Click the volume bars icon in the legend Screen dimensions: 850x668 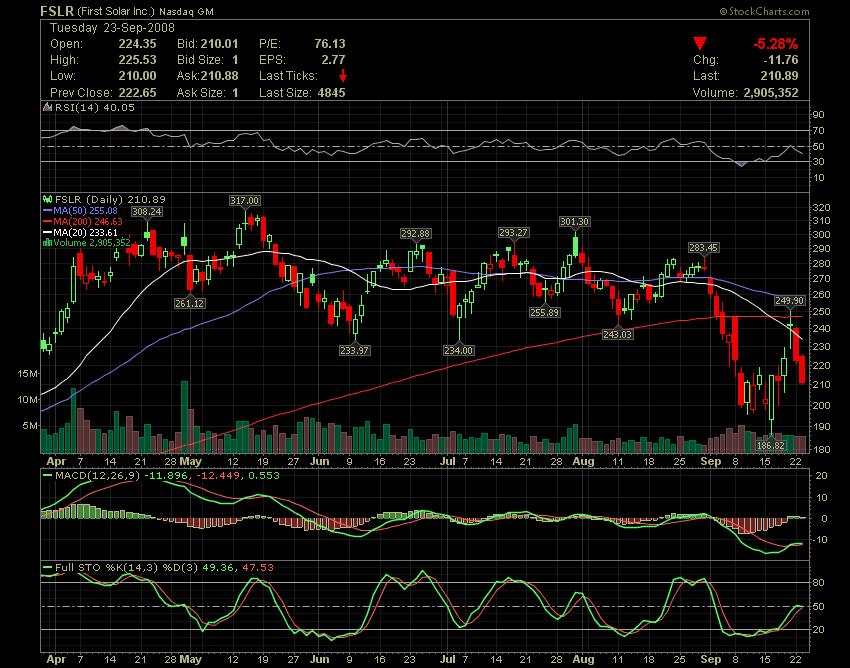[x=48, y=242]
